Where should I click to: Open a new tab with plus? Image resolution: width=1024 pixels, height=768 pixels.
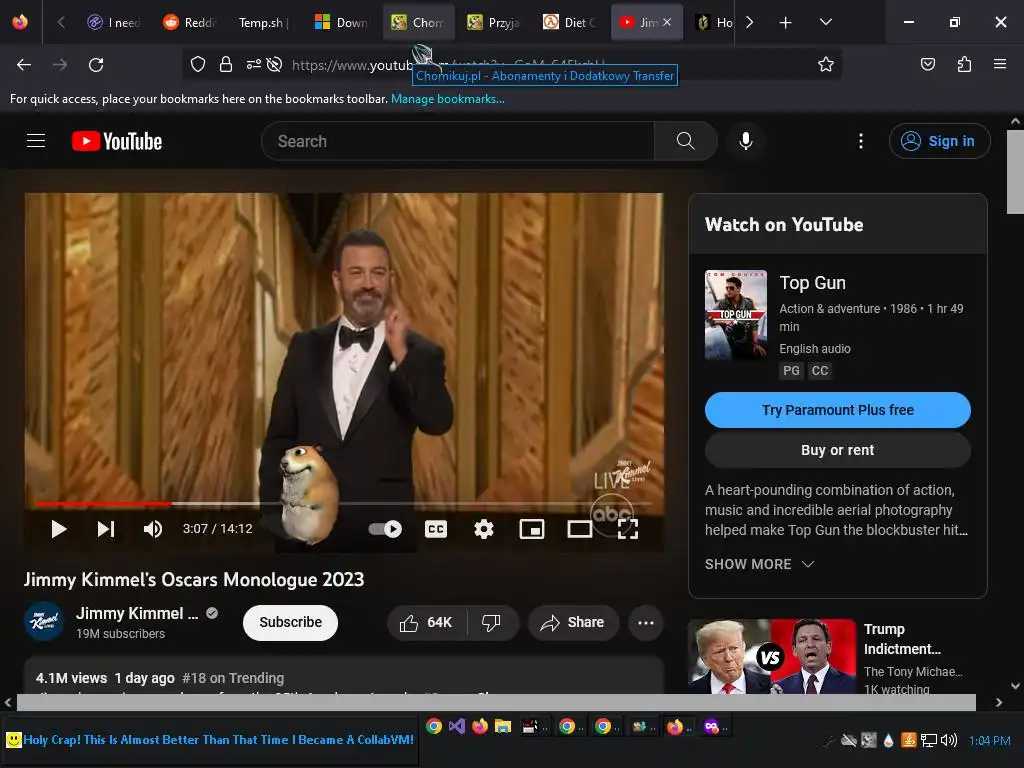coord(786,23)
